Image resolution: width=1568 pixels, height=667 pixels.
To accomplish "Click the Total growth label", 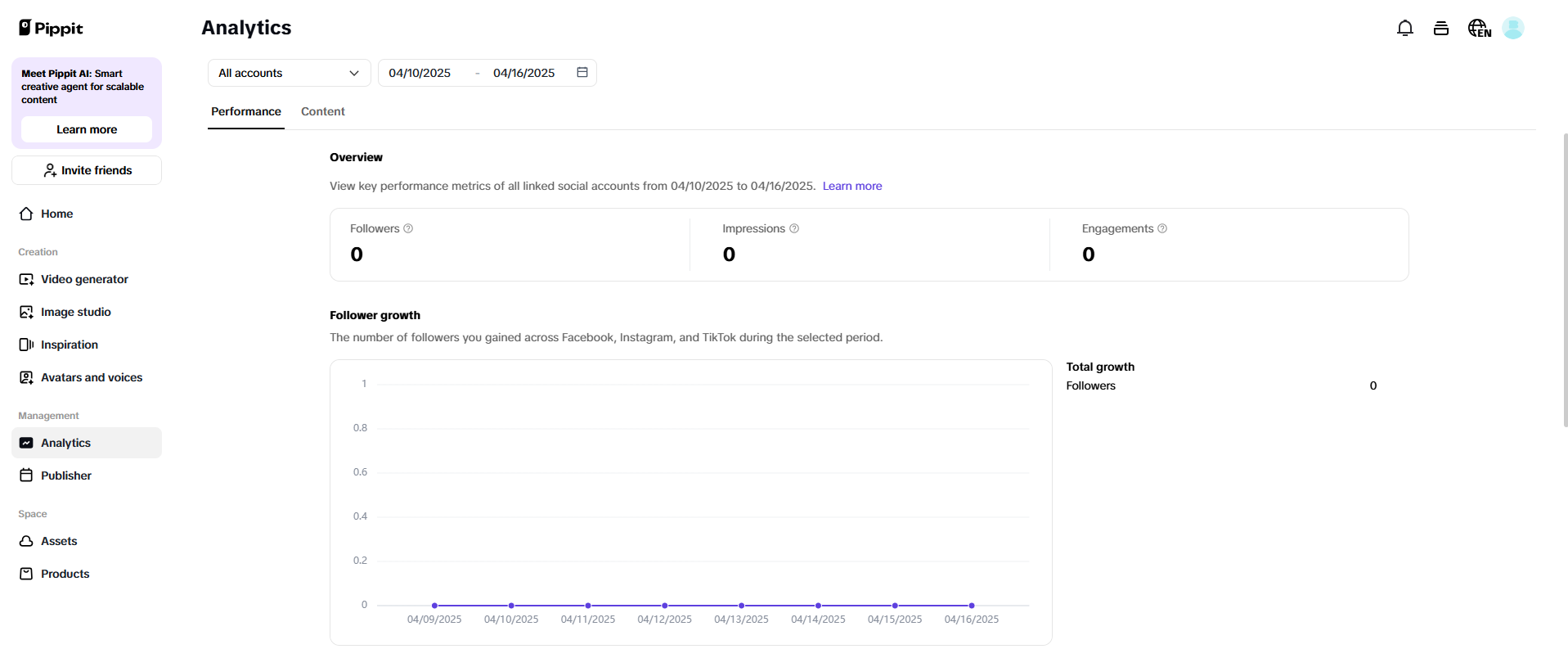I will (x=1100, y=367).
